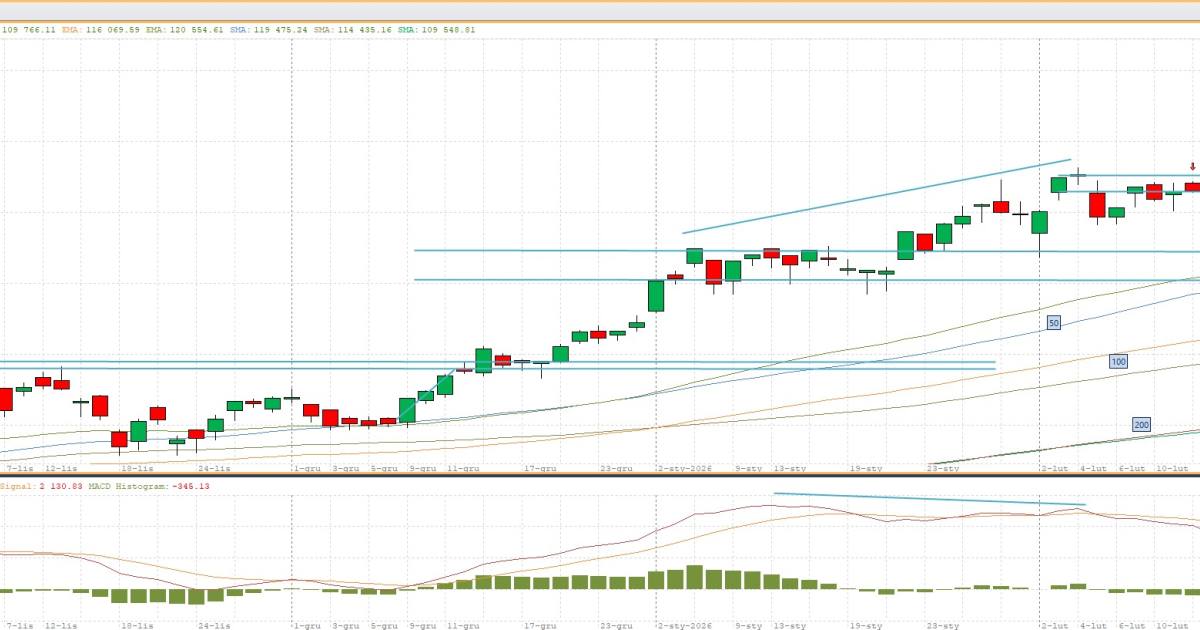Click the Signal 2 130.83 indicator label
The height and width of the screenshot is (630, 1200).
(34, 486)
